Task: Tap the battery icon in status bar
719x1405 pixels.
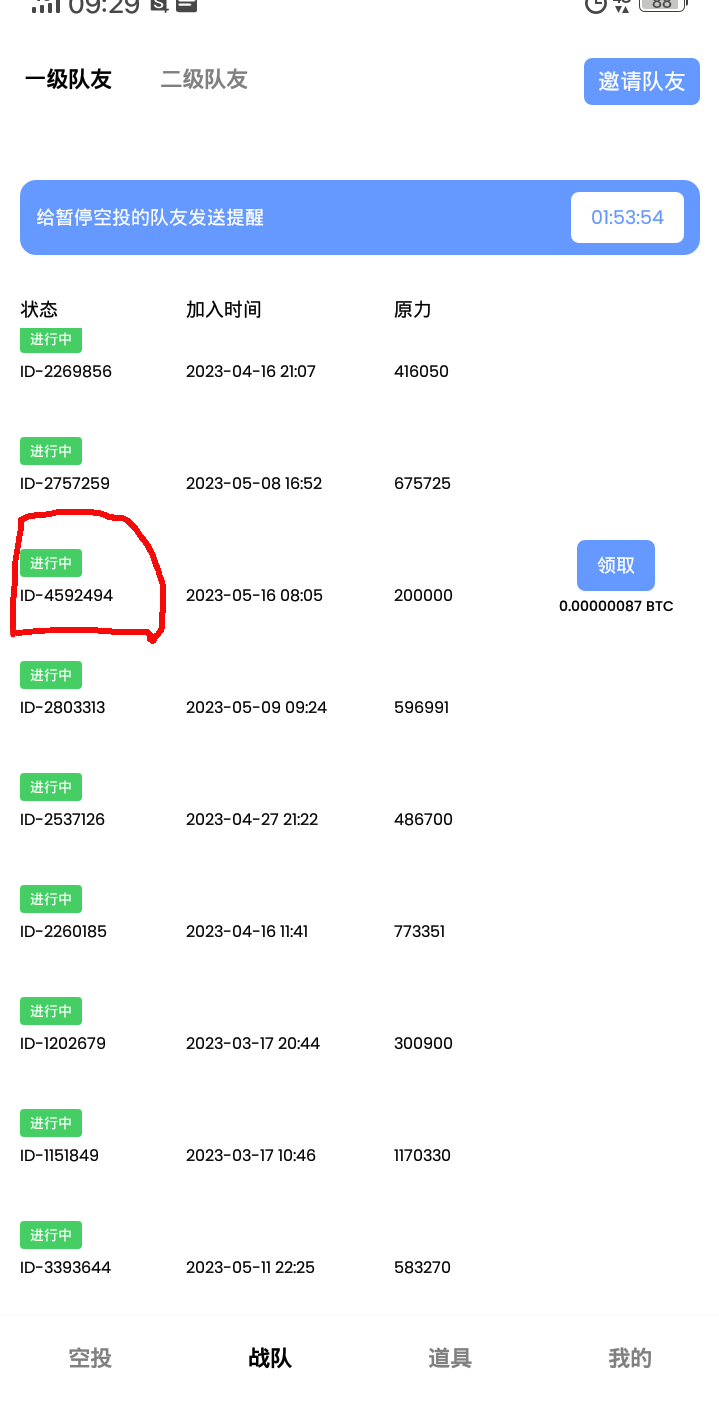Action: tap(662, 4)
